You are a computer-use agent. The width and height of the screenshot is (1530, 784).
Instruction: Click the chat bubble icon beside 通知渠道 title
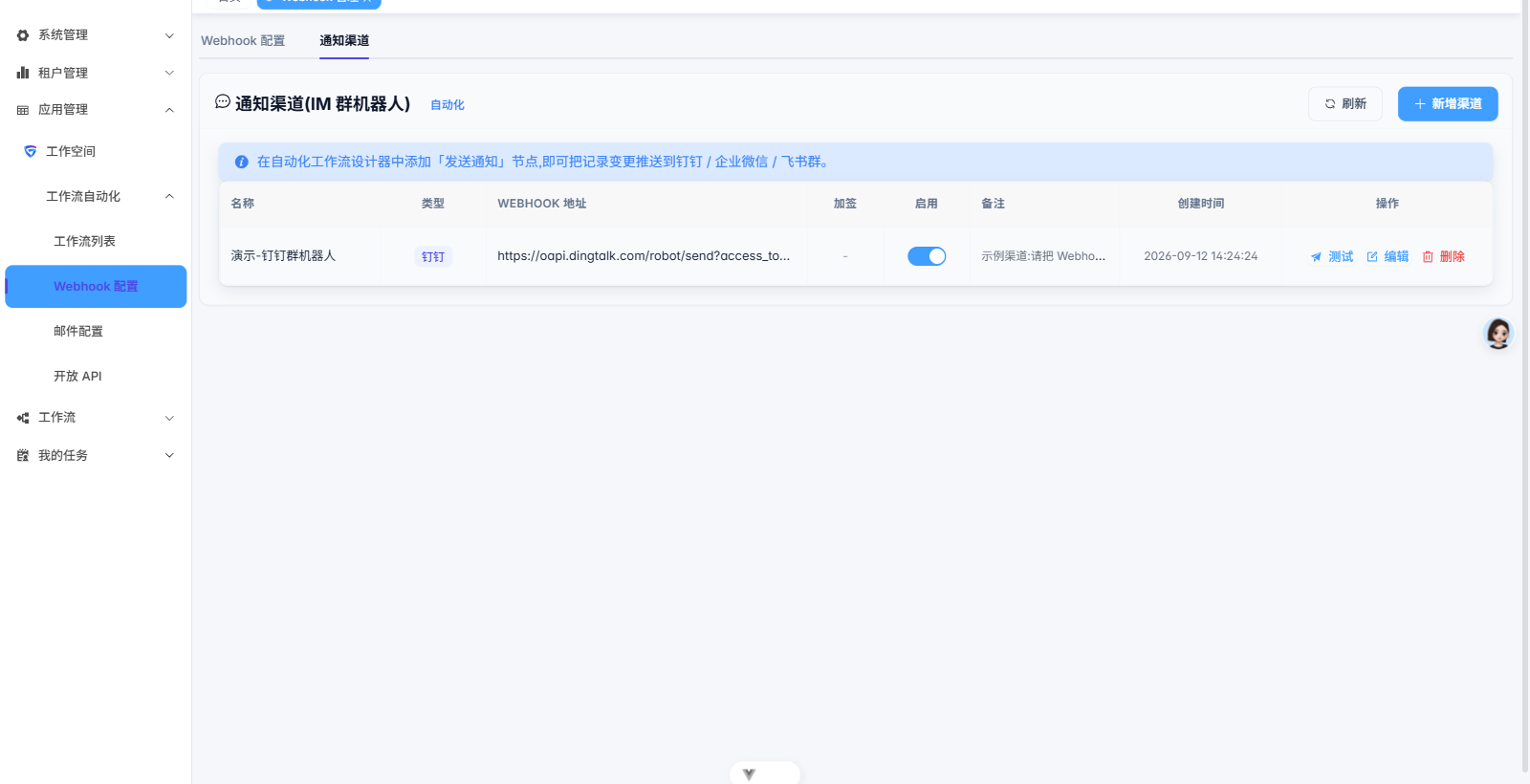[x=223, y=101]
